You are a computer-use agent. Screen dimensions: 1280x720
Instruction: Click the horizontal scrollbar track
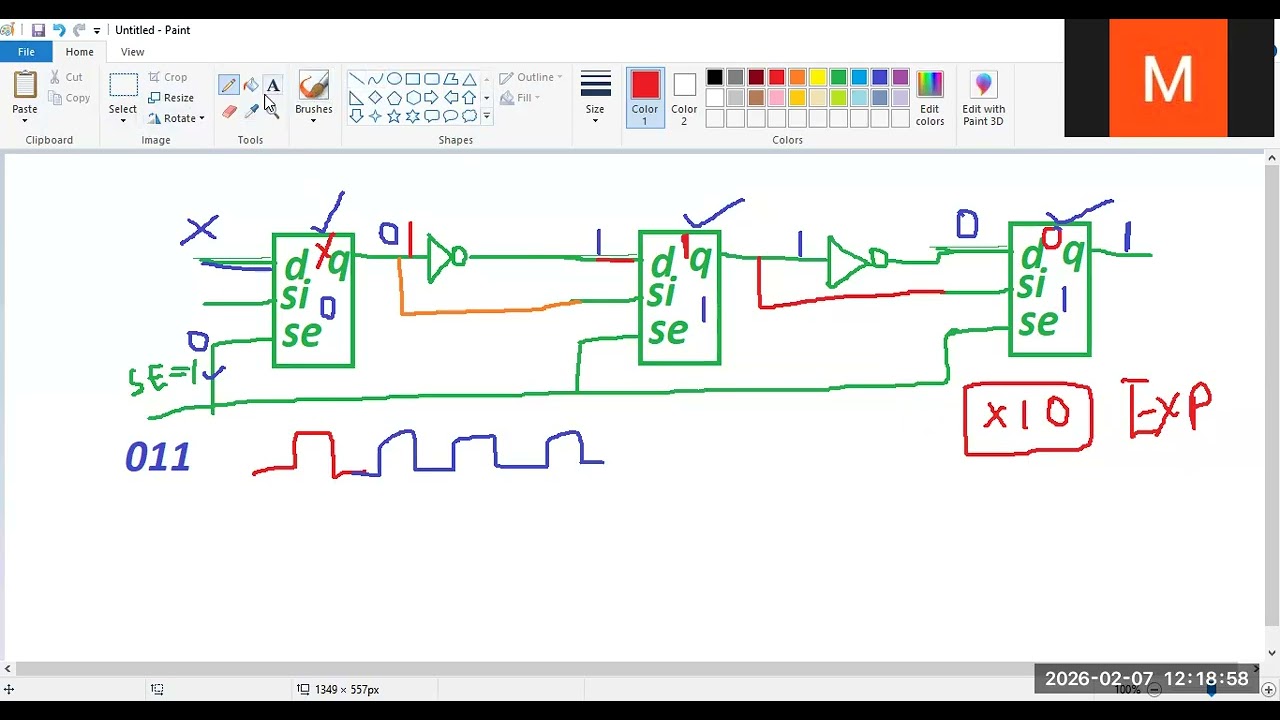[632, 669]
